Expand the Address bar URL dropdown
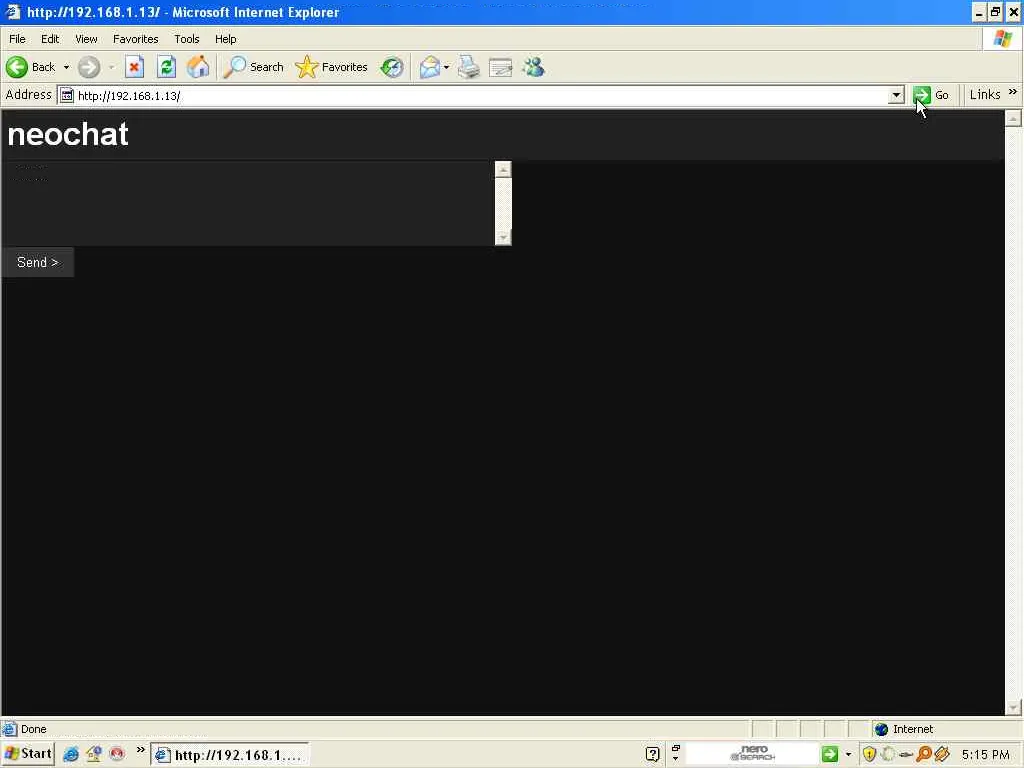This screenshot has height=768, width=1024. point(897,95)
